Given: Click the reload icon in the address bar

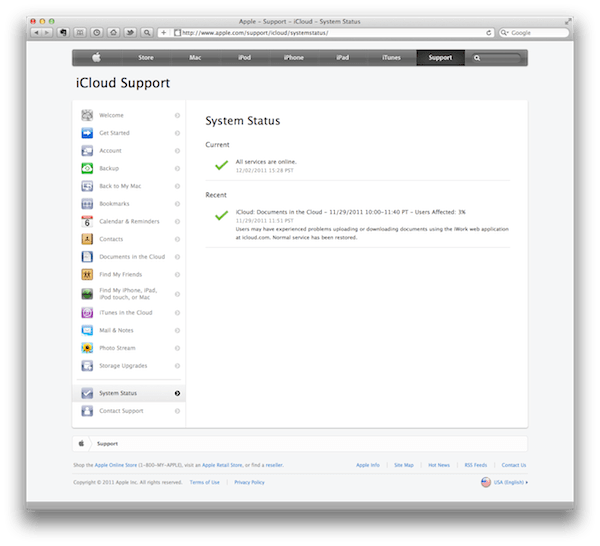Looking at the screenshot, I should (489, 33).
